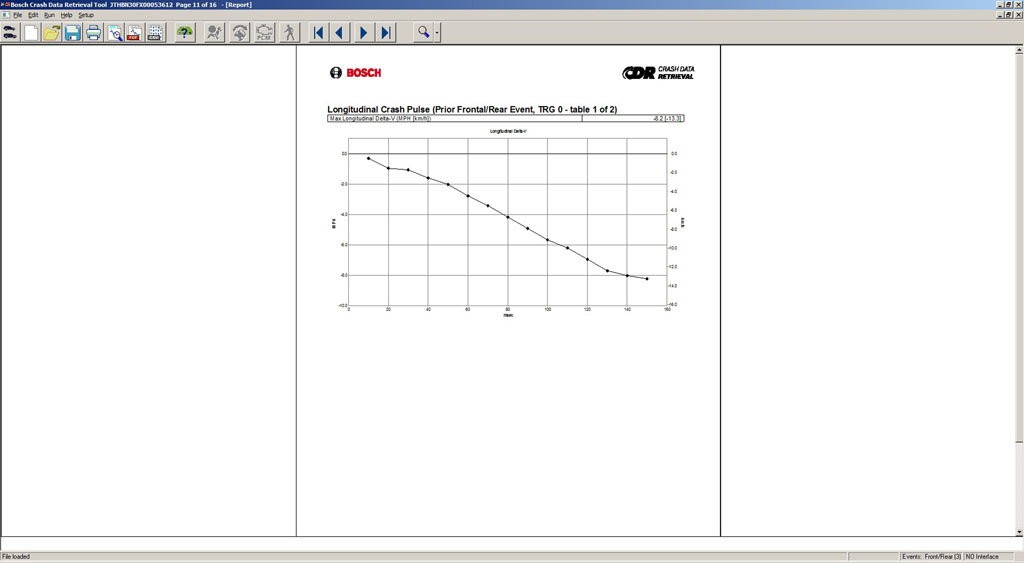This screenshot has height=563, width=1024.
Task: Export the report to PDF
Action: [133, 33]
